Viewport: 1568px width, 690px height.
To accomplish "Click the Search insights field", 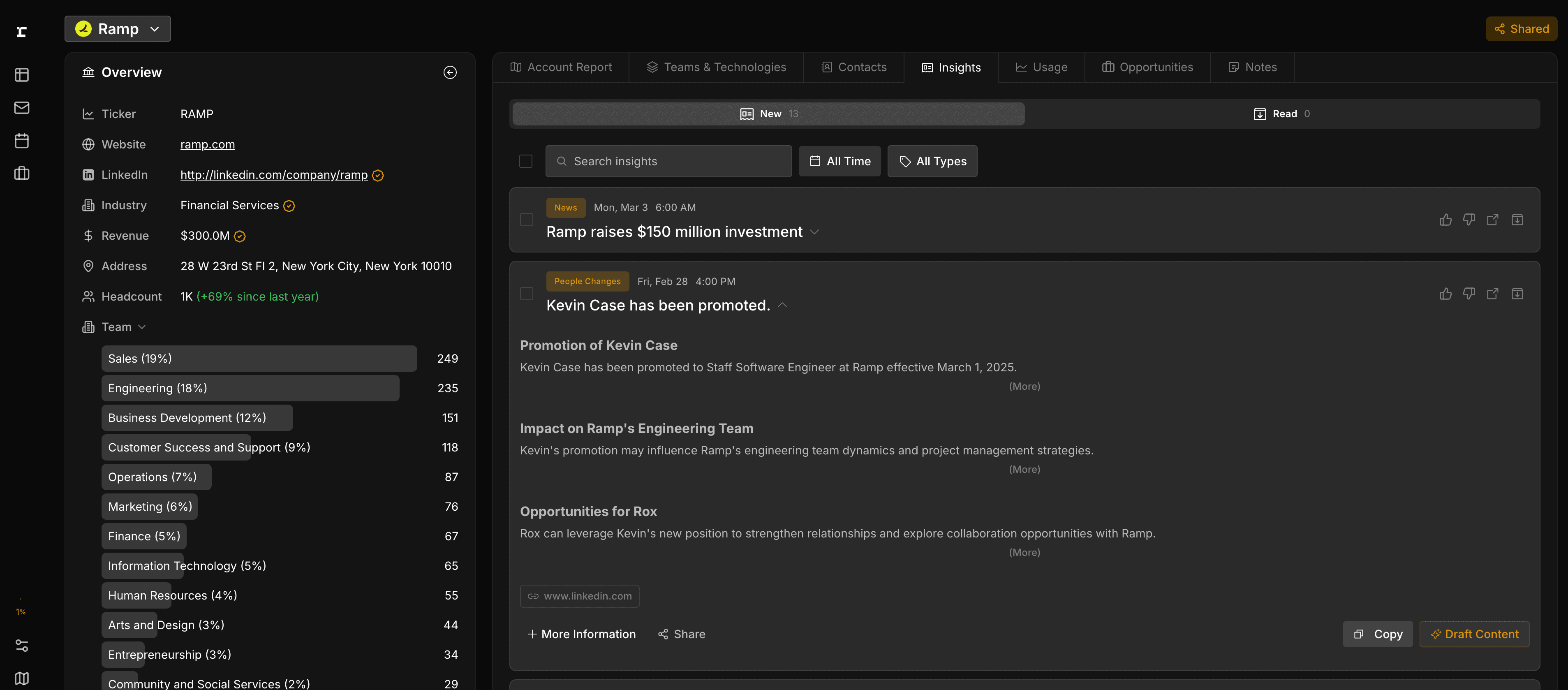I will click(x=668, y=161).
